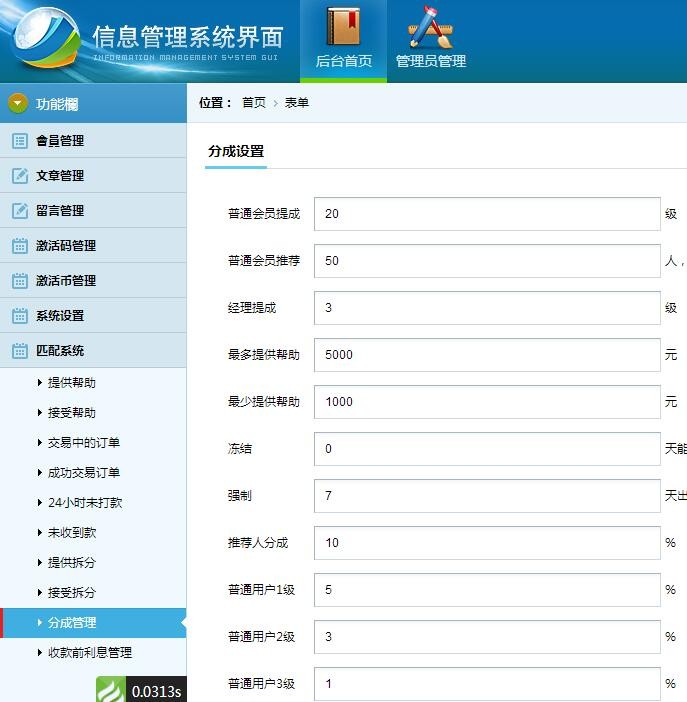Click the 激活码管理 calendar icon
687x702 pixels.
pyautogui.click(x=20, y=245)
